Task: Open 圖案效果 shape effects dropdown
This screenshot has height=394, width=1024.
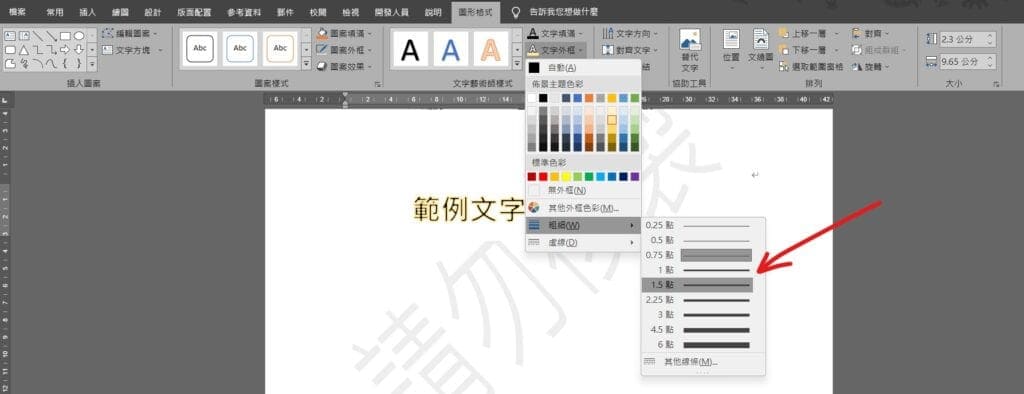Action: point(344,66)
